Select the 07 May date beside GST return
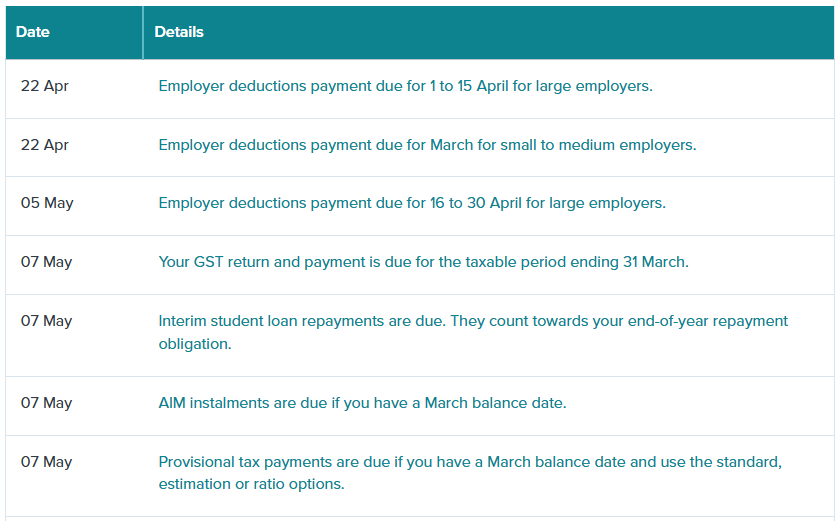Screen dimensions: 840x521 coord(47,262)
